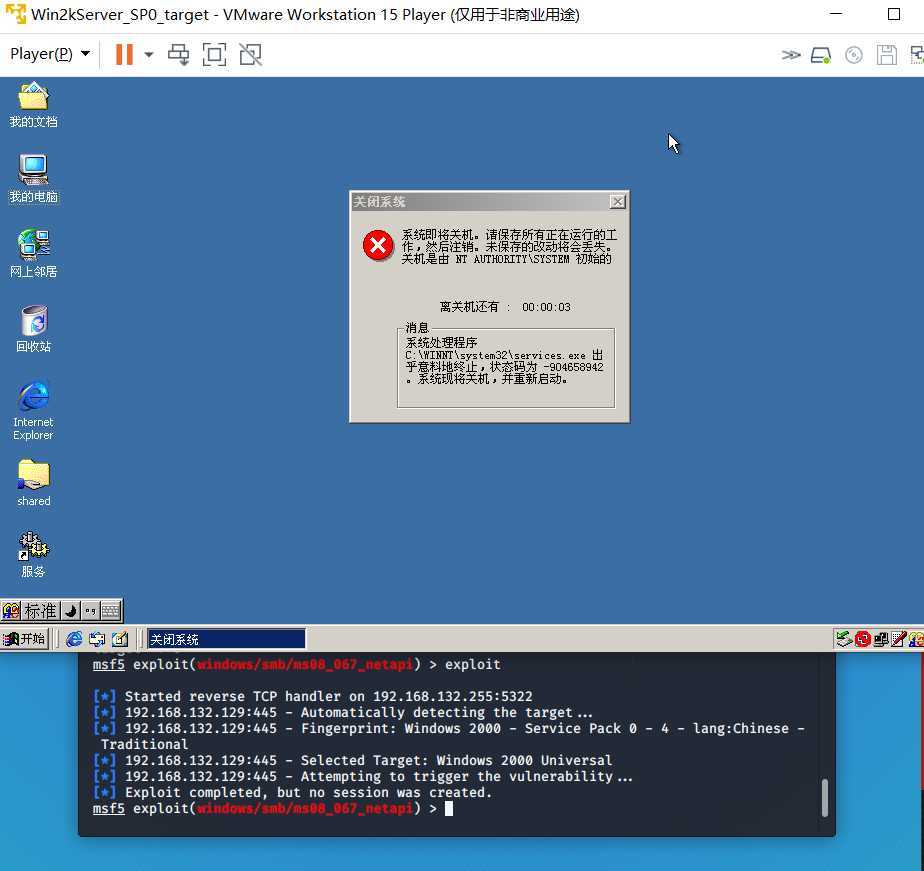Image resolution: width=924 pixels, height=871 pixels.
Task: Click Show Desktop quick launch icon
Action: (x=120, y=639)
